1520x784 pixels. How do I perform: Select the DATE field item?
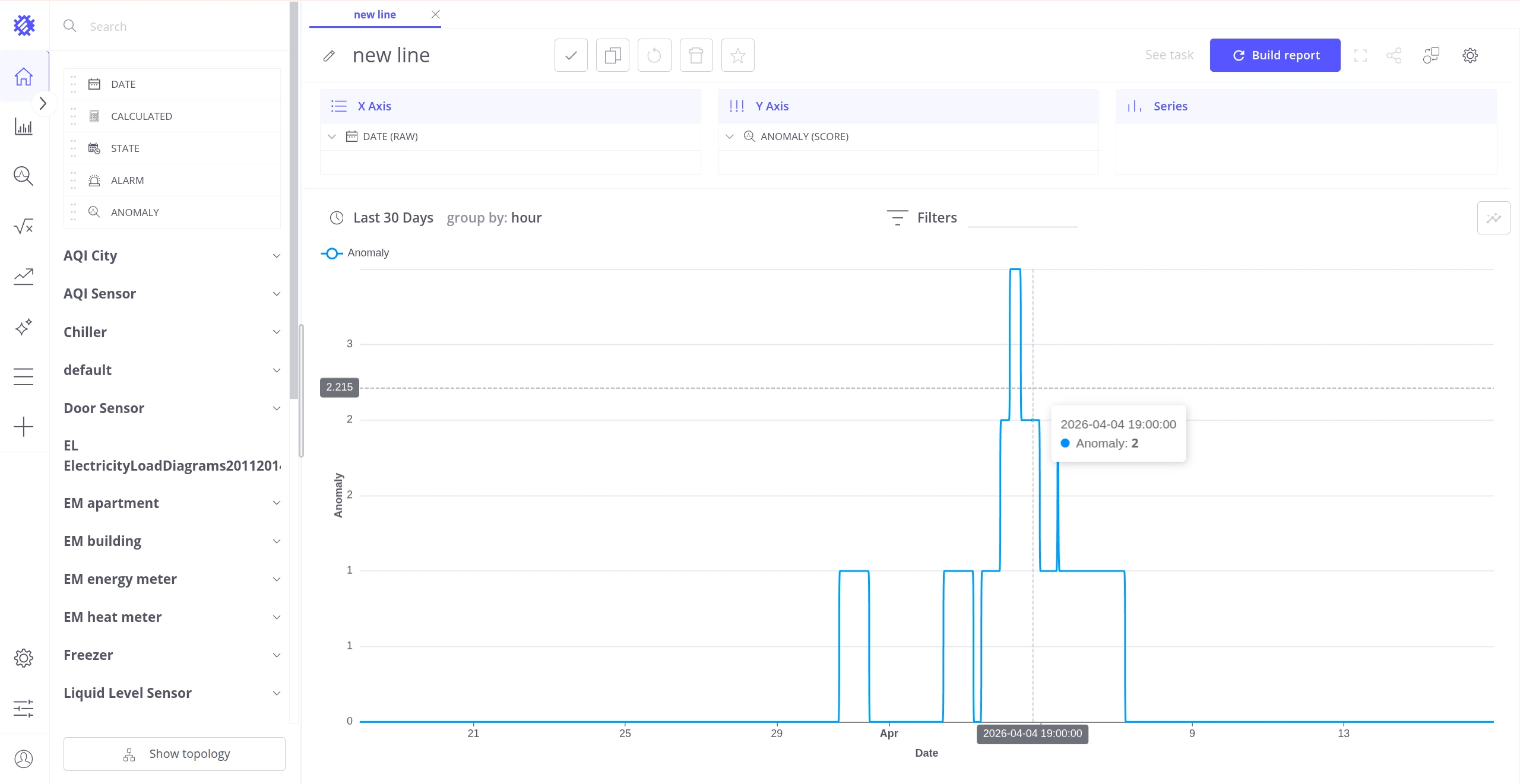pyautogui.click(x=172, y=84)
